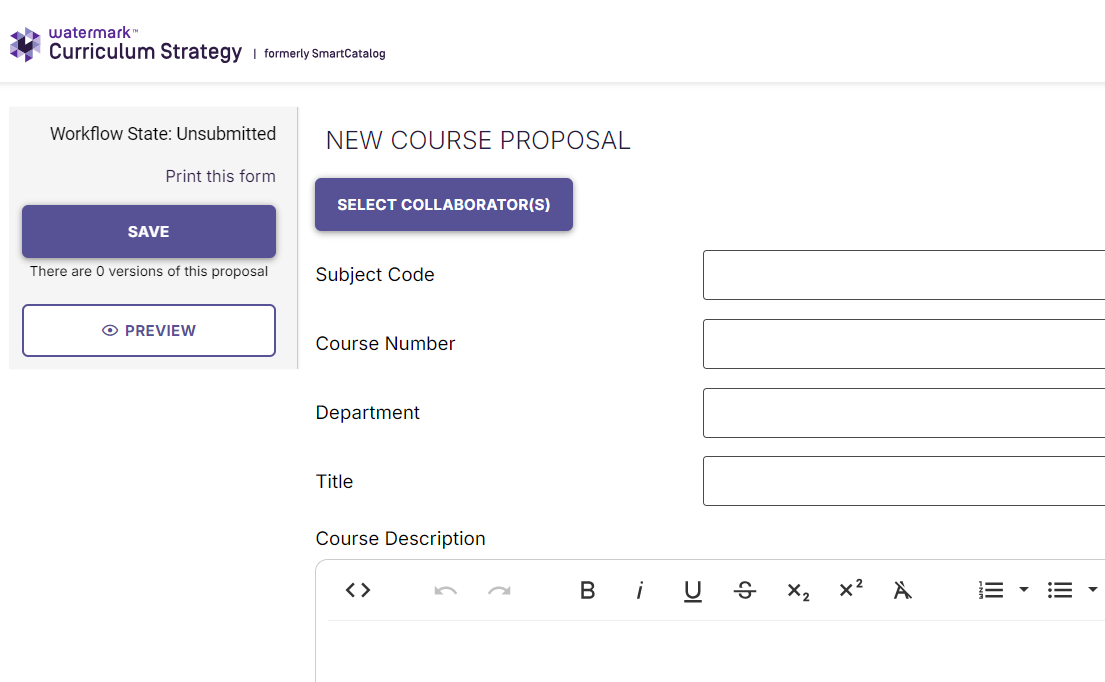Open the source code view icon
This screenshot has height=682, width=1105.
click(358, 590)
